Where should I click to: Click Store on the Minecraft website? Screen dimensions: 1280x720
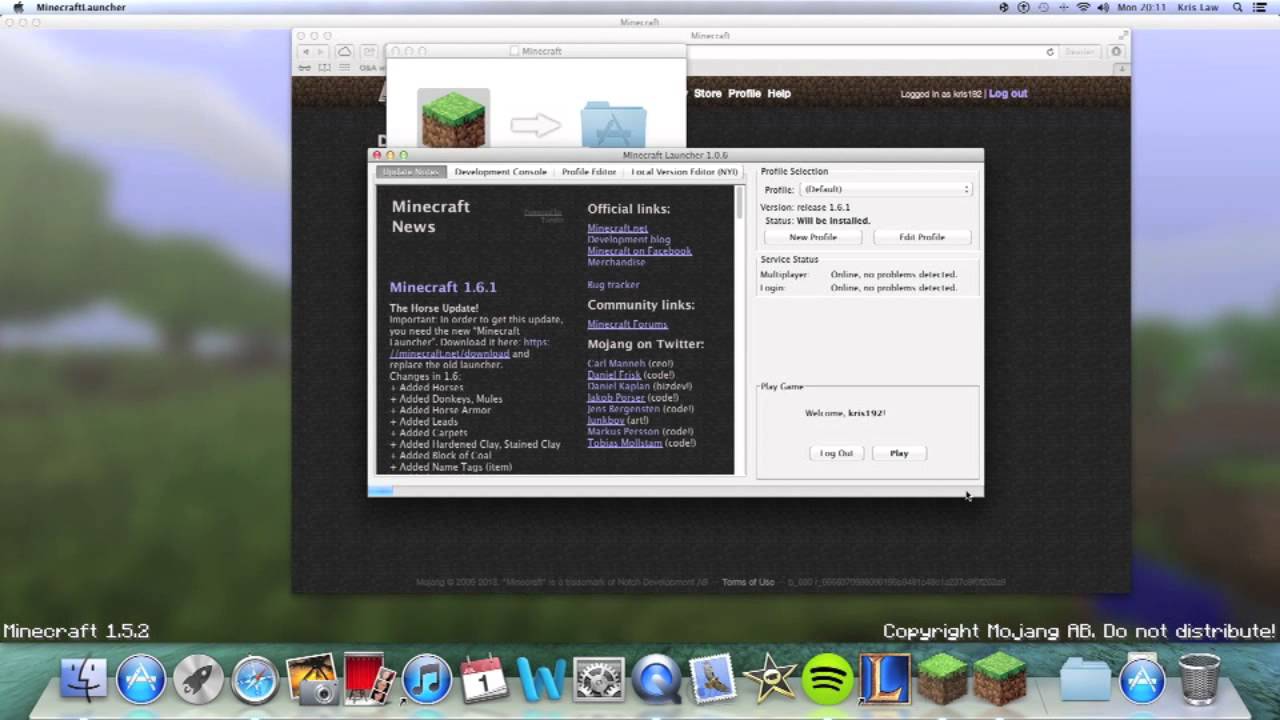coord(707,93)
